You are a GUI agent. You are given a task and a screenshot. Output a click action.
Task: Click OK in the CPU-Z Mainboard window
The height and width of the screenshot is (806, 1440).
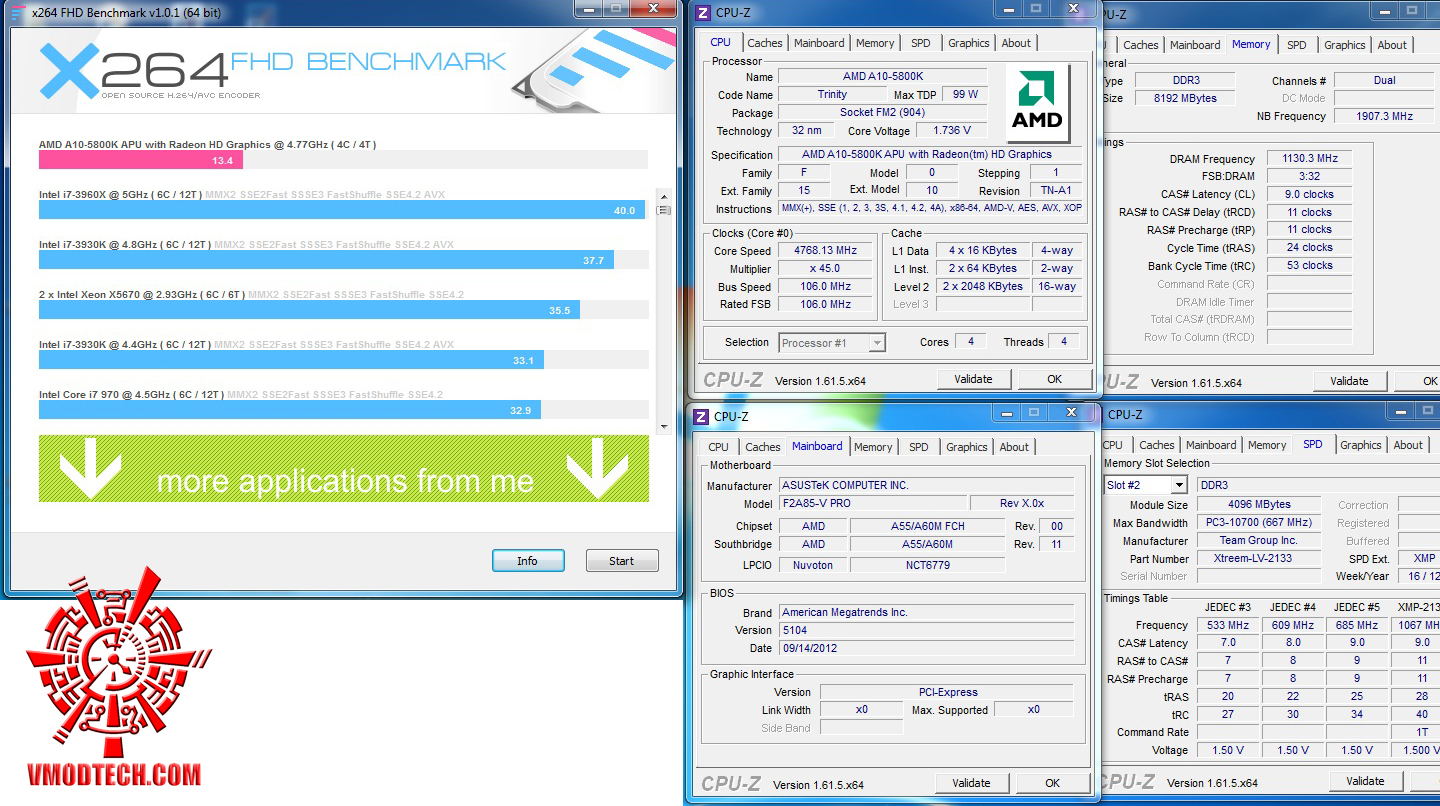(1052, 783)
